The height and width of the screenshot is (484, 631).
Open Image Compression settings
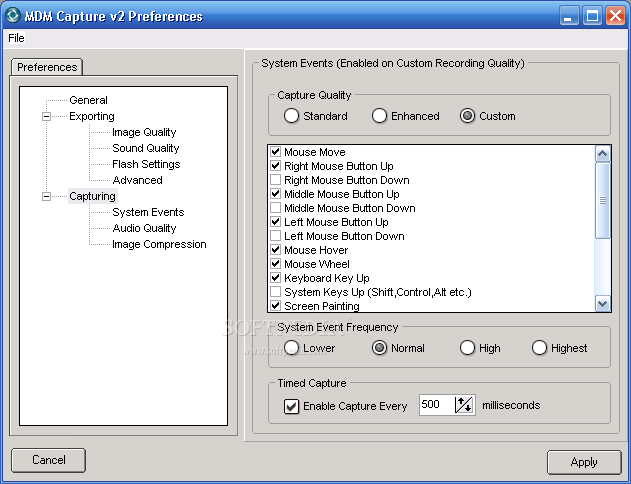pos(159,244)
